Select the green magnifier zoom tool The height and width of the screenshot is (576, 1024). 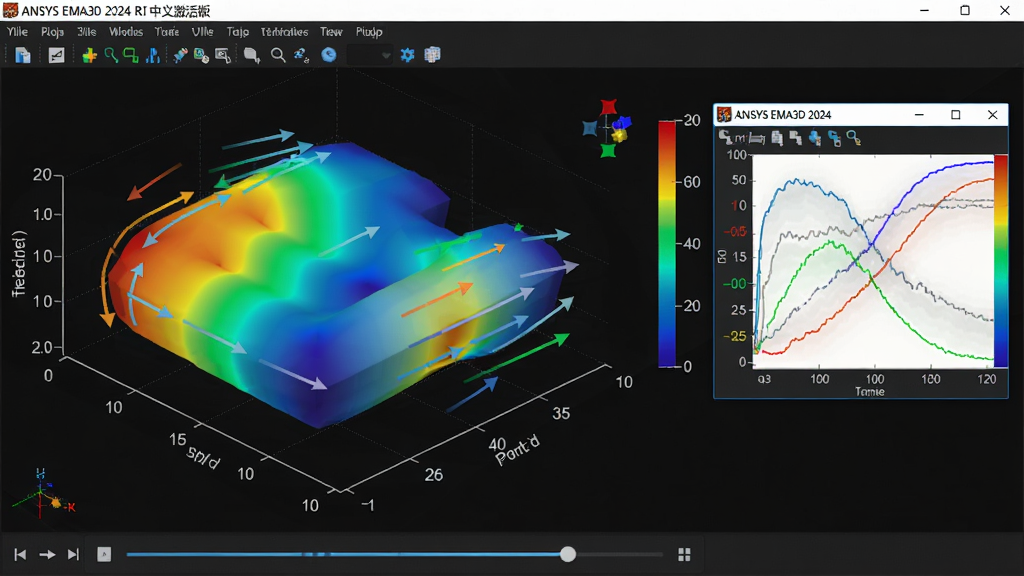click(x=111, y=56)
